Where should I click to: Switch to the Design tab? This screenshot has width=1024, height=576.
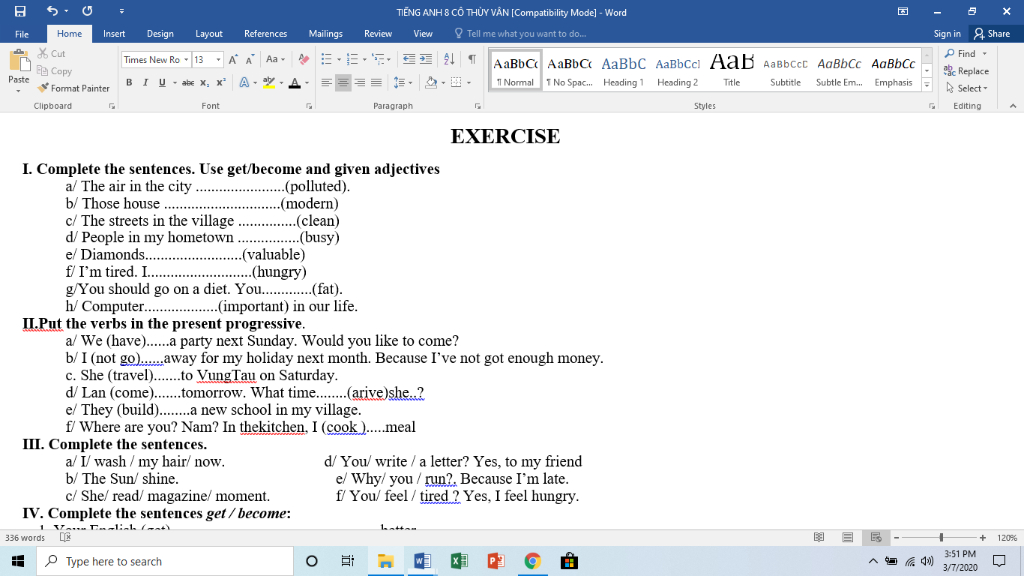160,34
